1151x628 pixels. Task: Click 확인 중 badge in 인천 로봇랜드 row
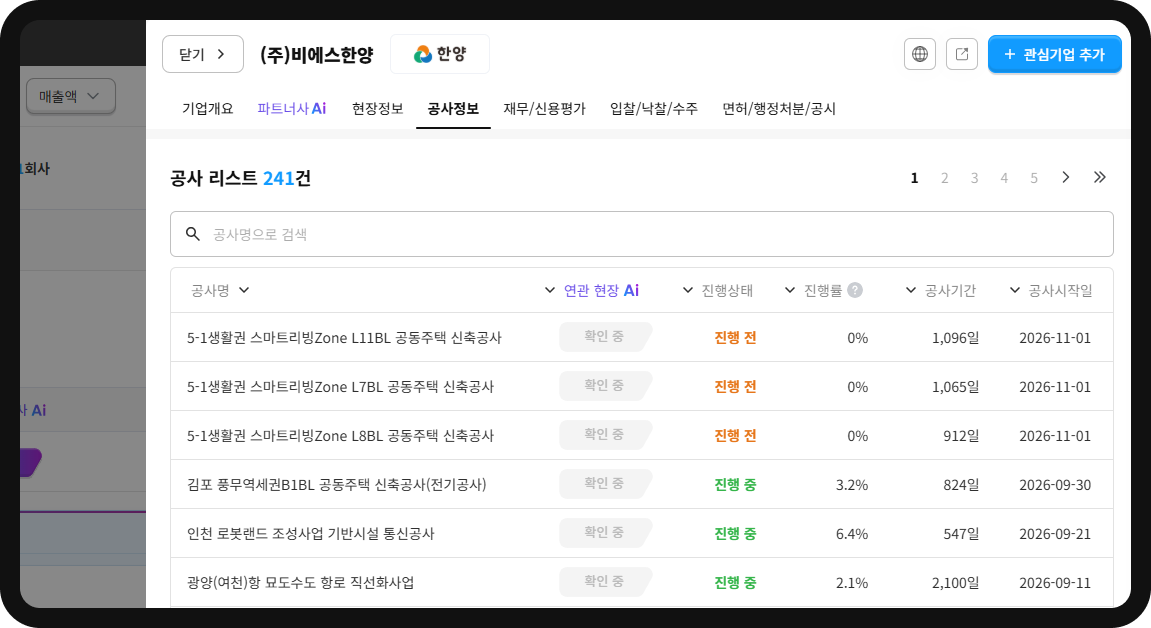click(605, 533)
